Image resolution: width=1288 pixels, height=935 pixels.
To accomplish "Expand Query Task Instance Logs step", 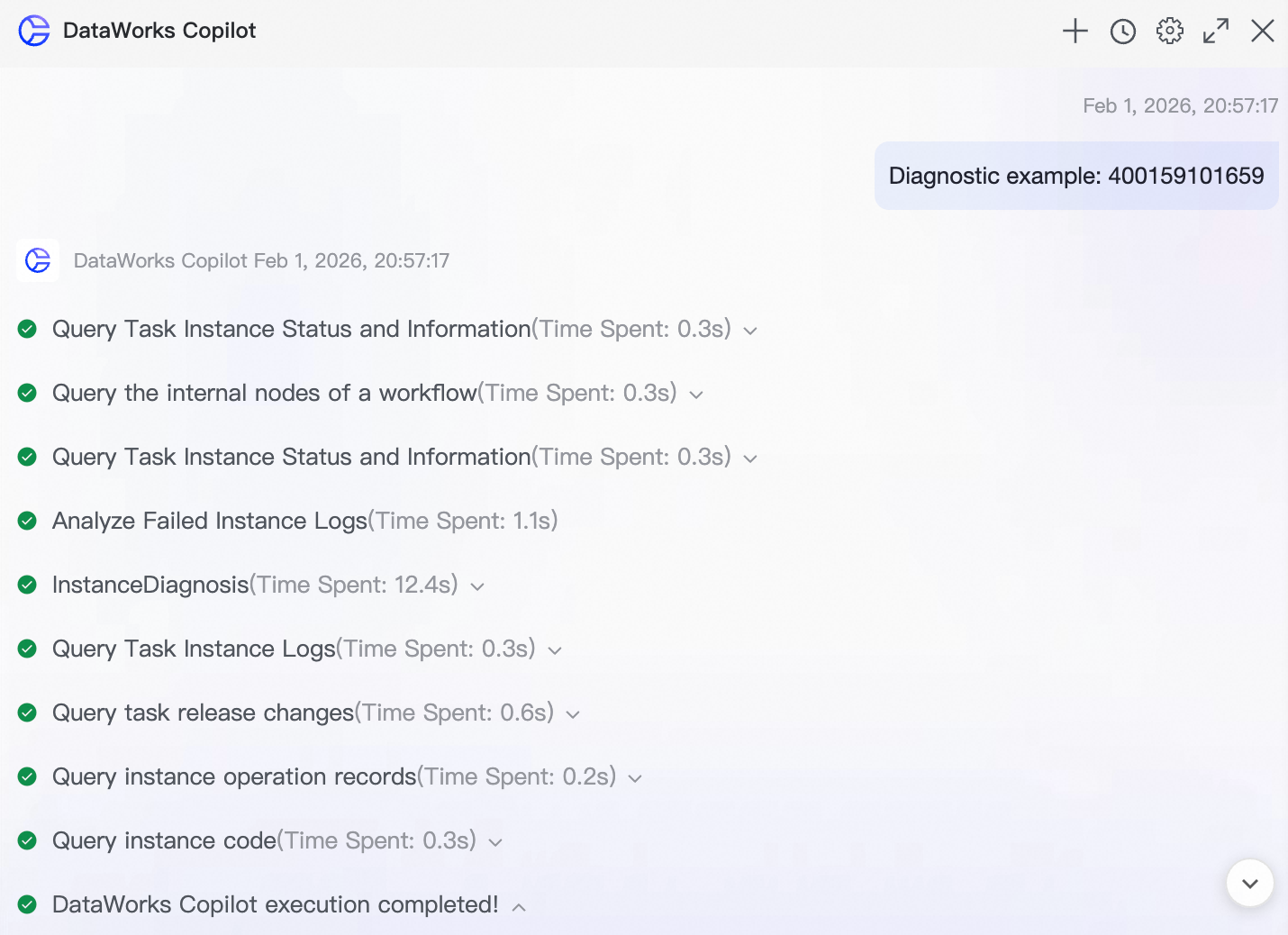I will [x=555, y=650].
